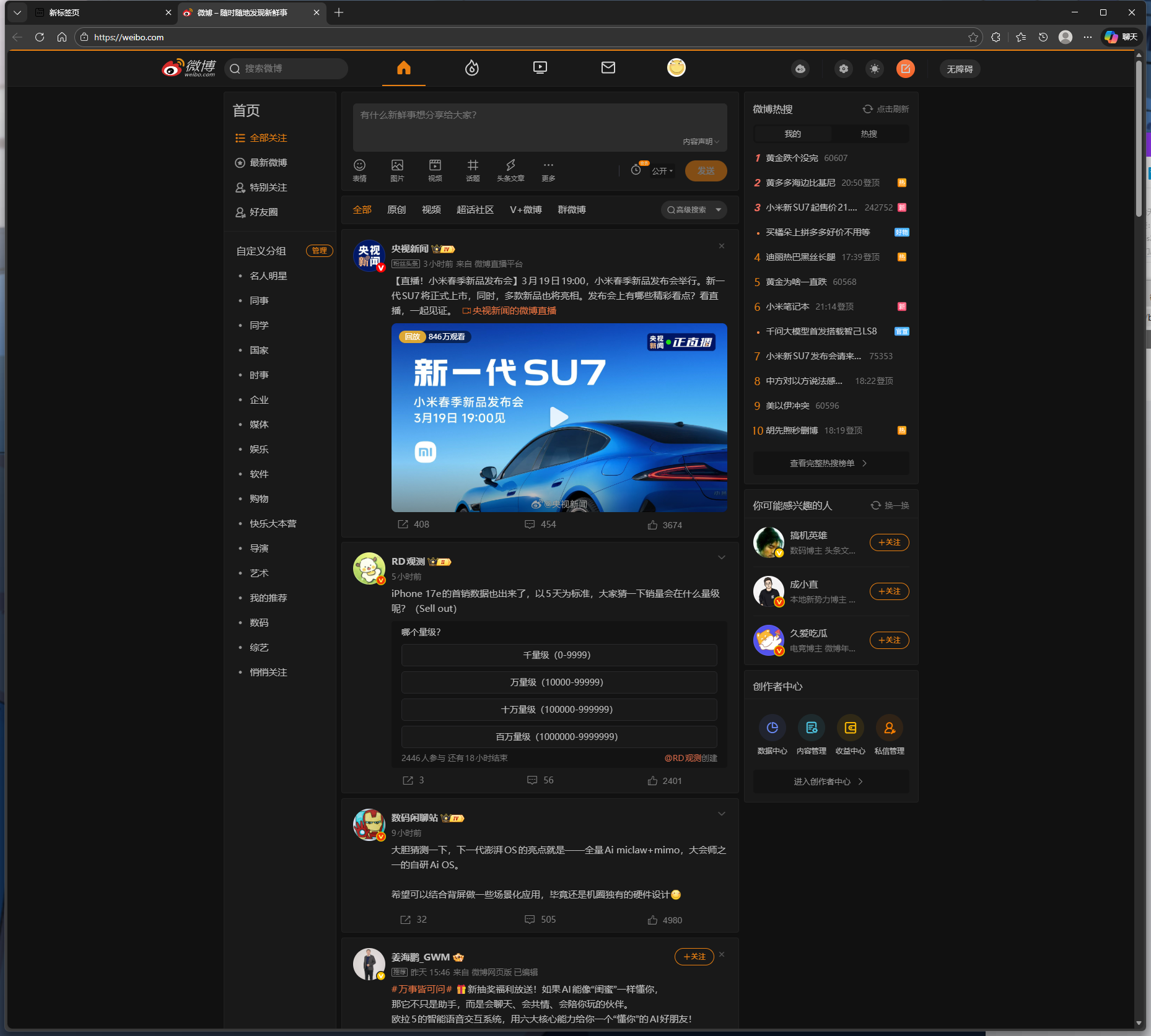Toggle the light/dark theme sun icon
The height and width of the screenshot is (1036, 1151).
[875, 69]
